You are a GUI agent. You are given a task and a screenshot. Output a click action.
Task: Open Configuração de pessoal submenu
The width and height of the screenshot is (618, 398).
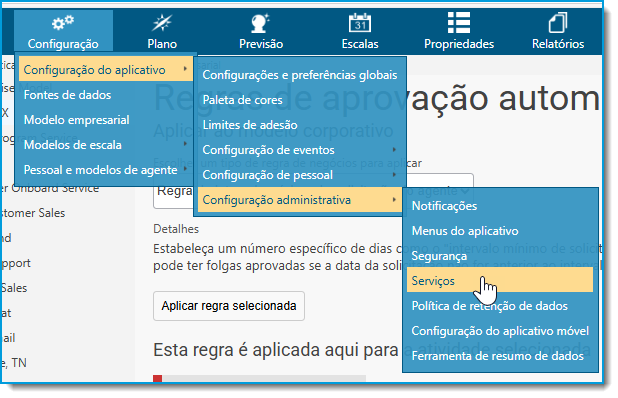tap(300, 175)
